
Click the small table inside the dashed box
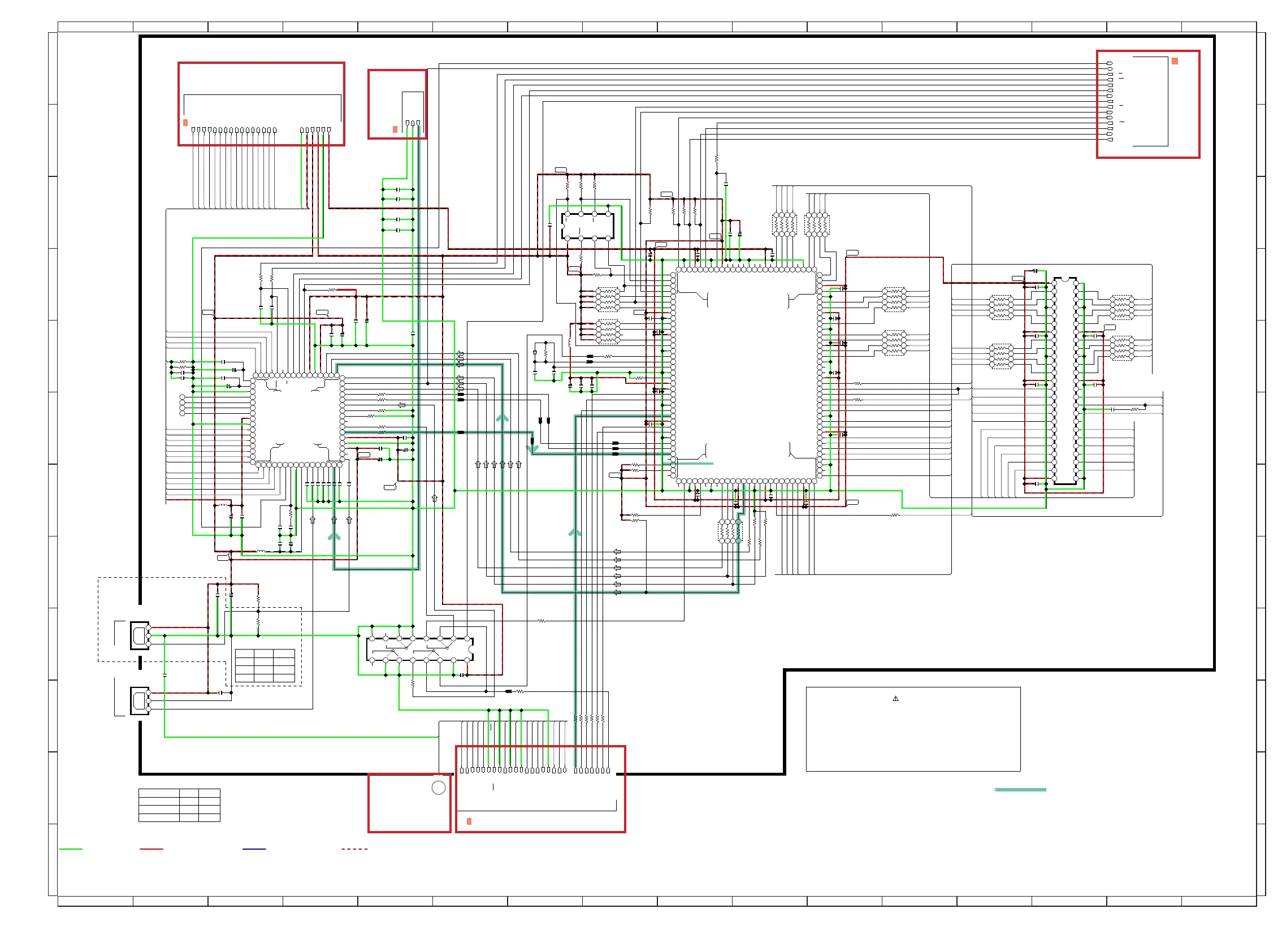pyautogui.click(x=265, y=665)
